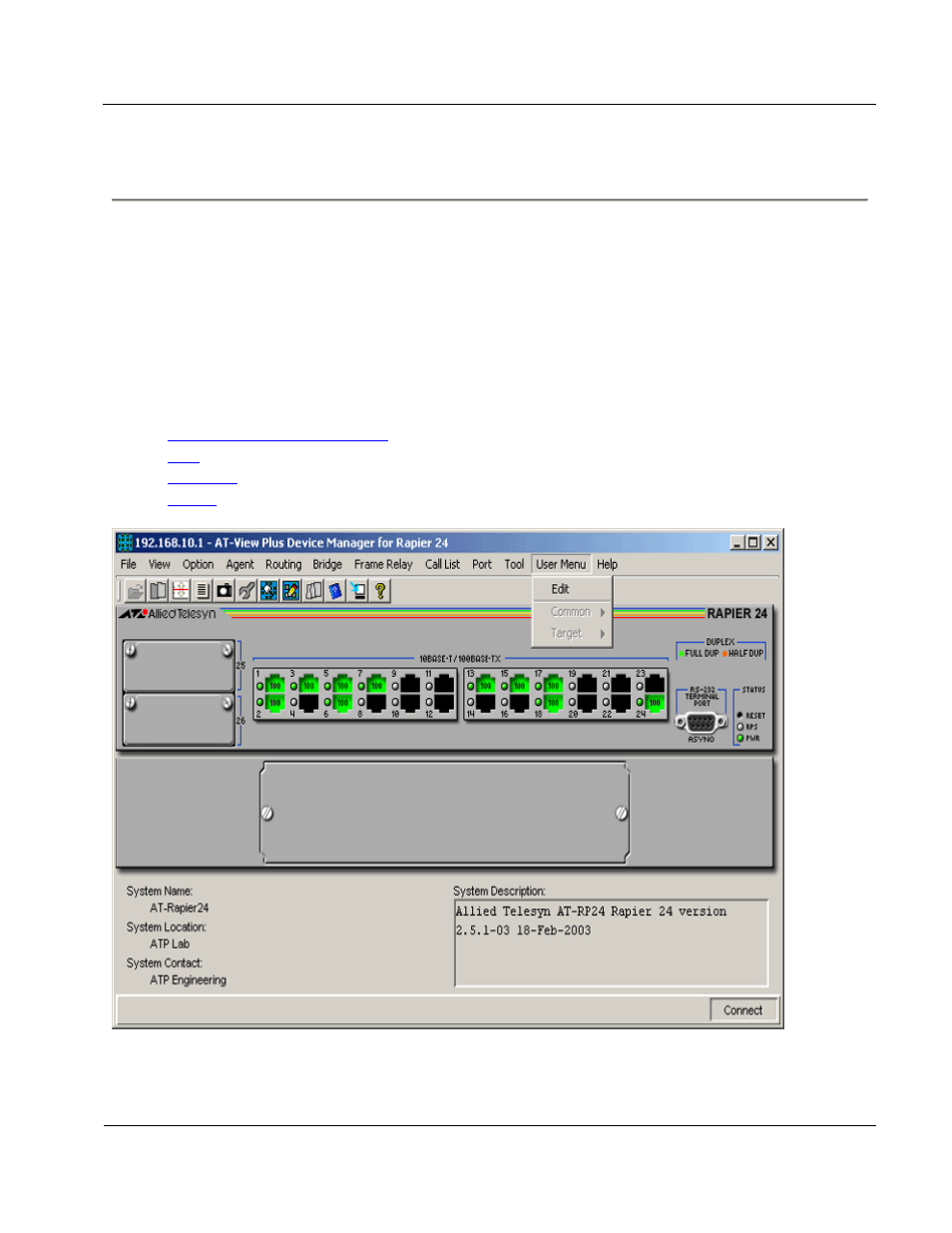This screenshot has height=1233, width=952.
Task: Click the gray pages icon after pencil icon
Action: [x=313, y=591]
